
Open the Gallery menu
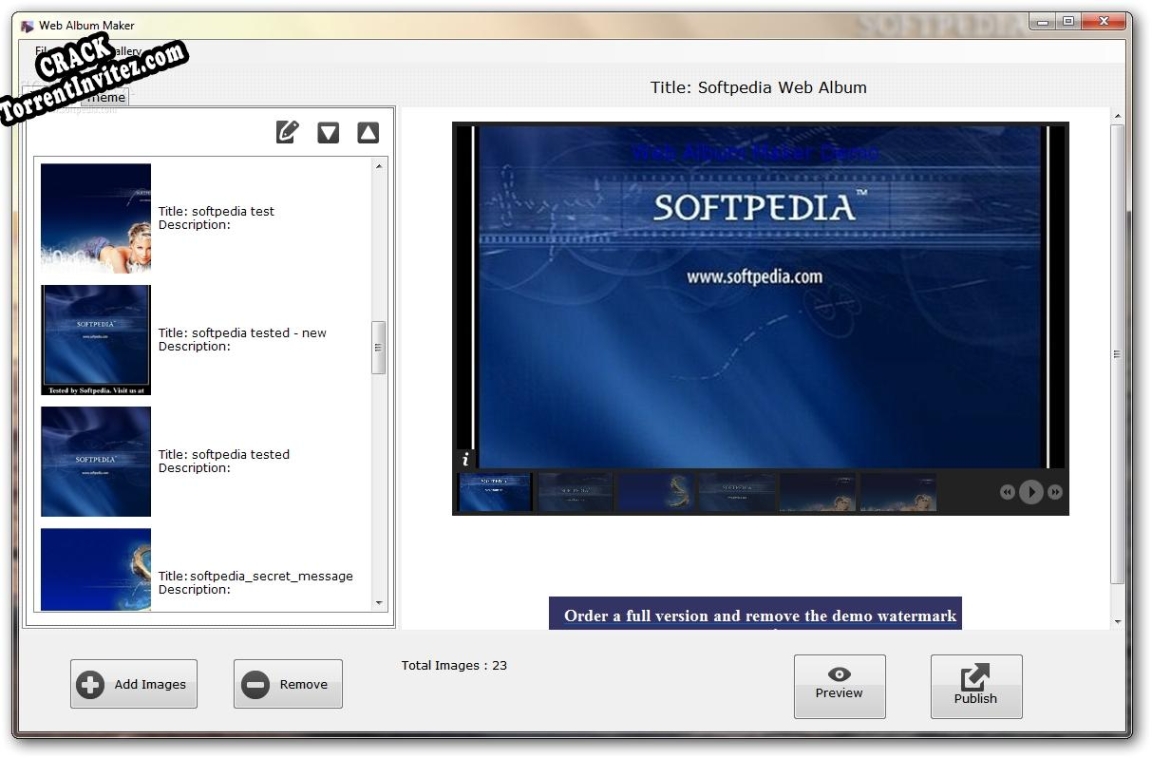coord(122,48)
